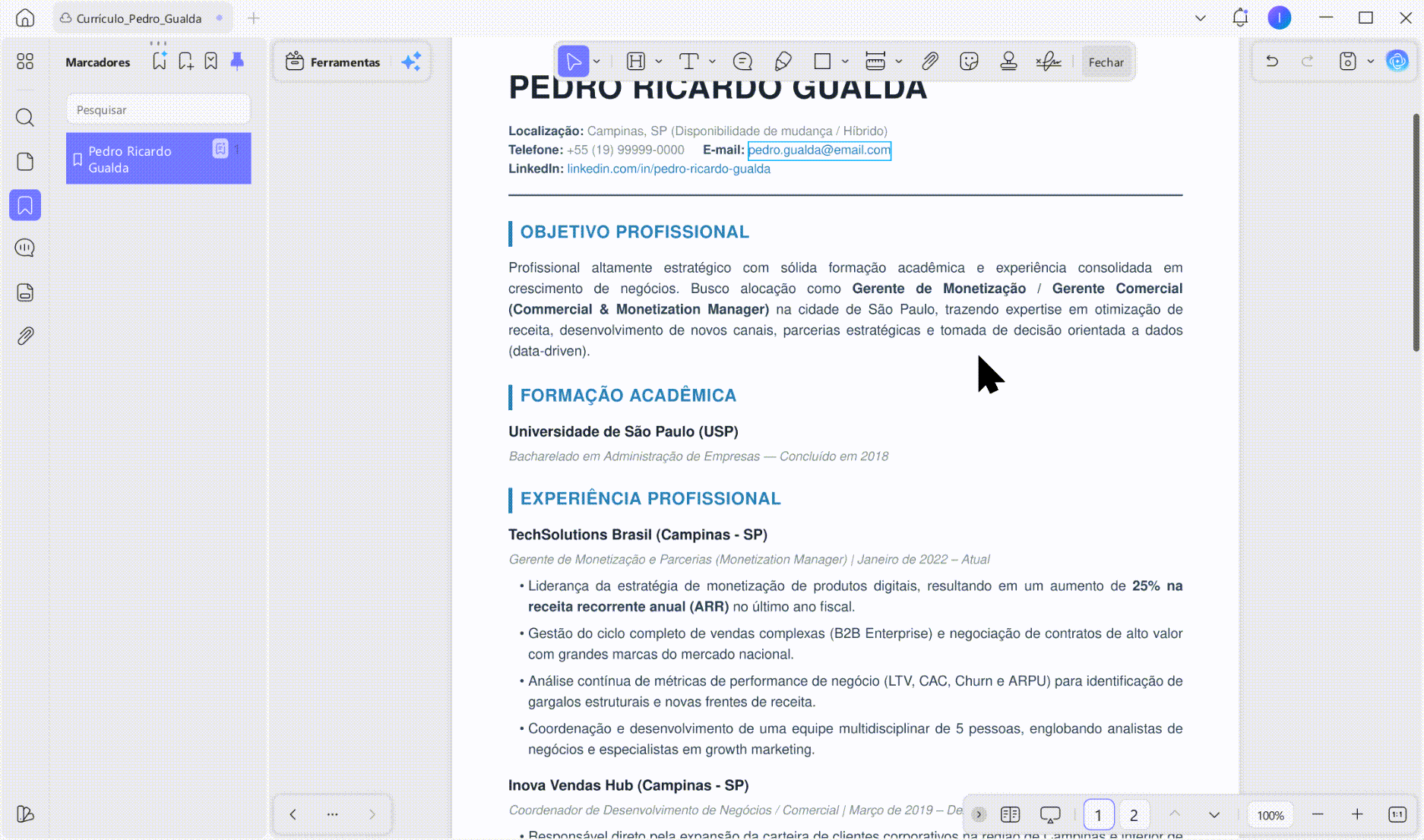This screenshot has width=1424, height=840.
Task: Select the measurement ruler tool
Action: [875, 62]
